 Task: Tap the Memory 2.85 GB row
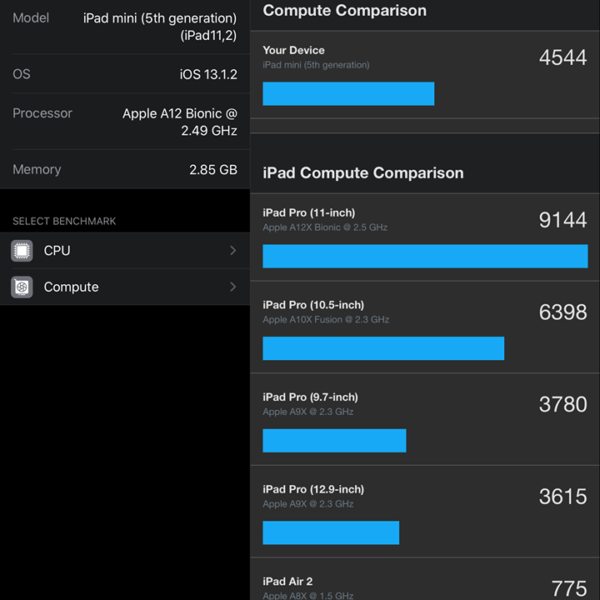click(x=125, y=170)
